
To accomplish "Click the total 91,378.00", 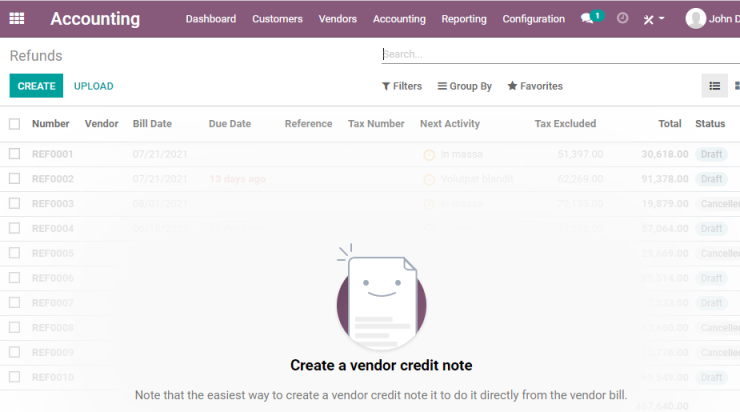I will [664, 179].
